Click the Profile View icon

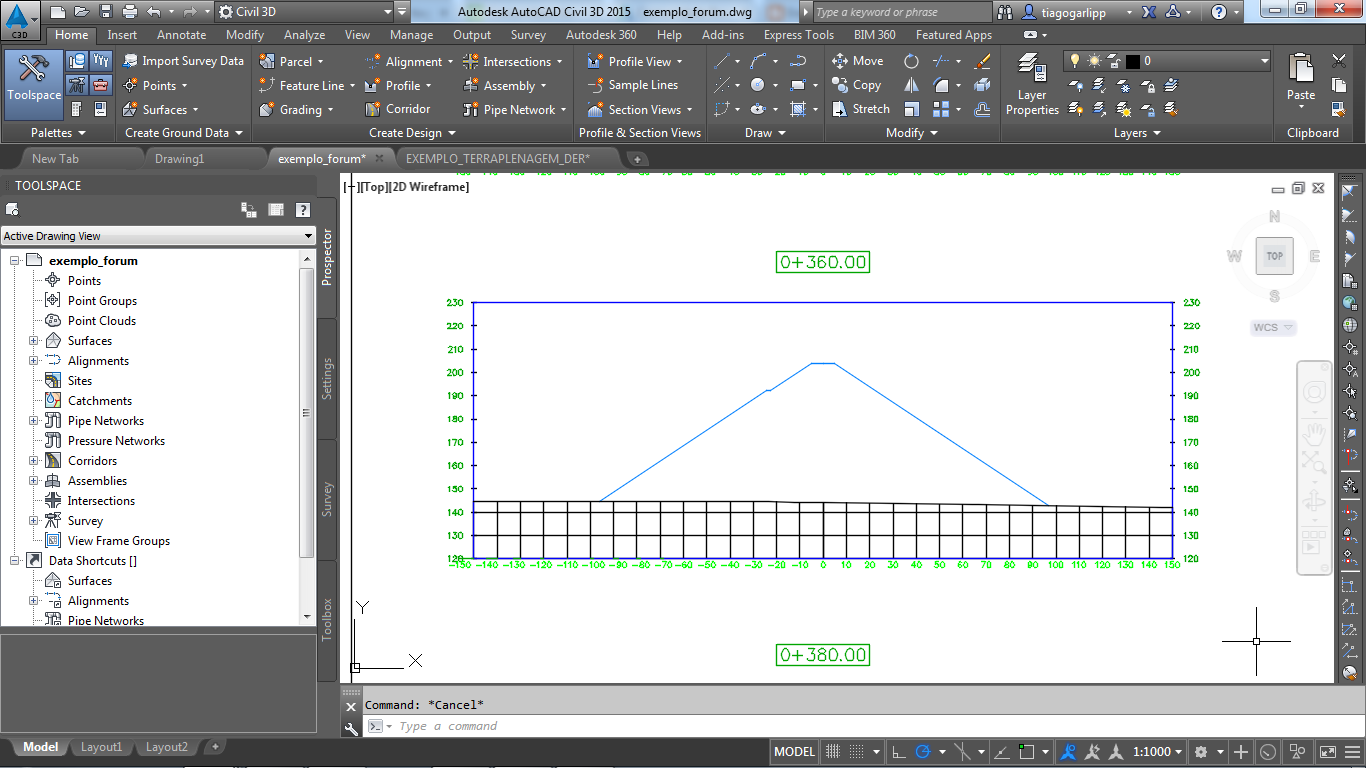pos(595,61)
